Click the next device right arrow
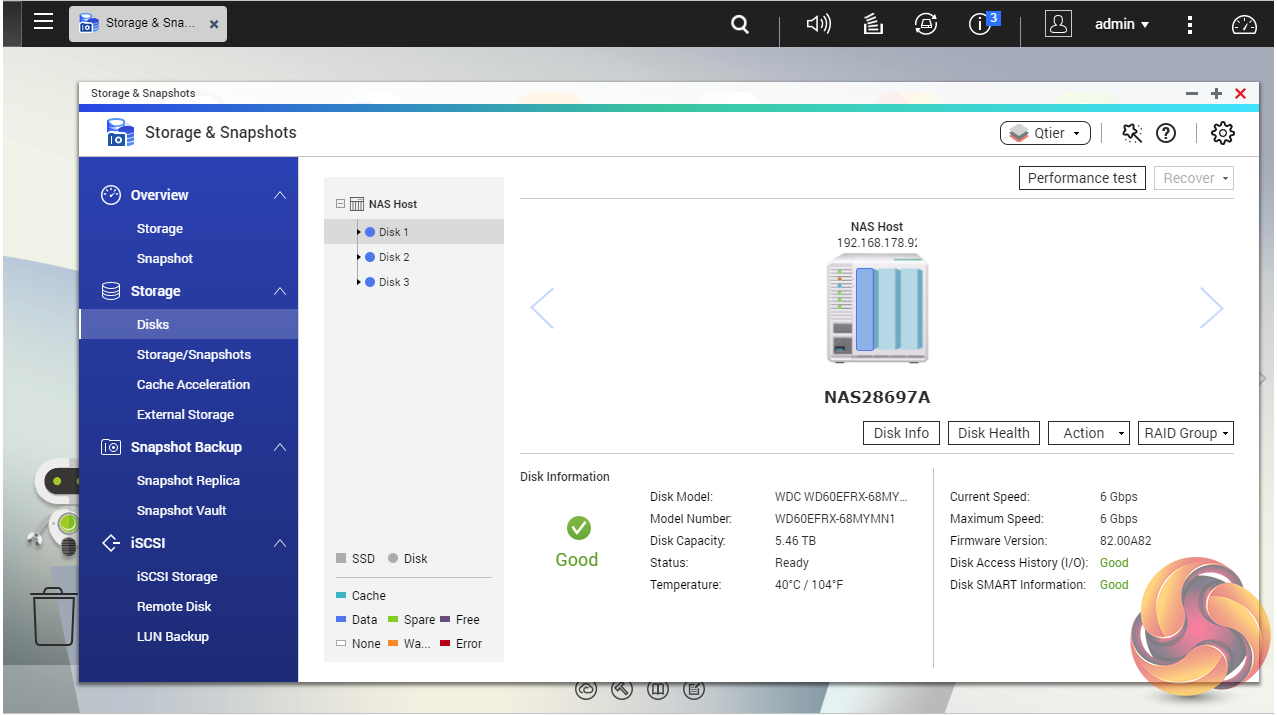Screen dimensions: 1277x715 click(1211, 308)
